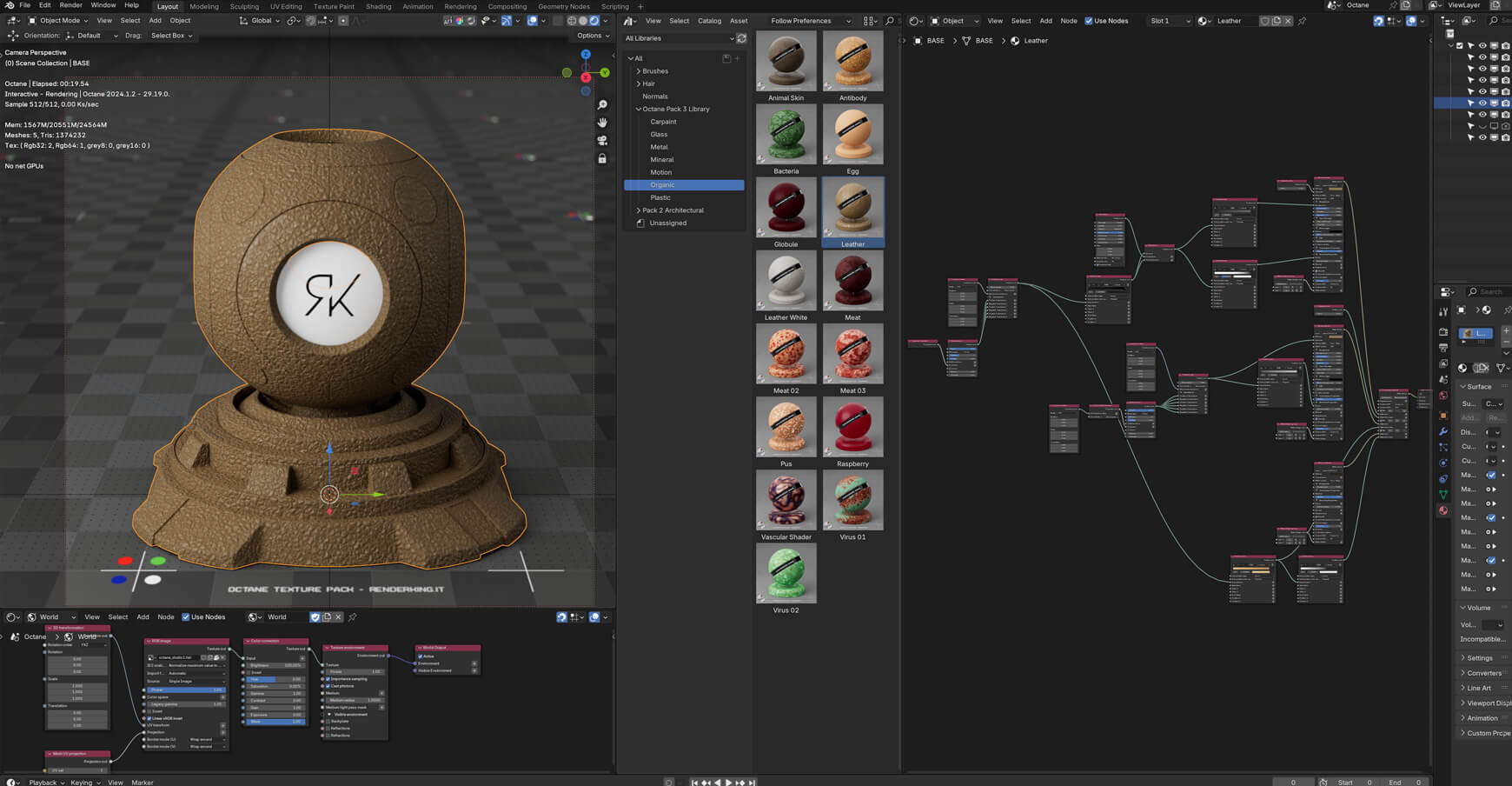Image resolution: width=1512 pixels, height=786 pixels.
Task: Select rendered viewport shading sphere icon
Action: point(594,21)
